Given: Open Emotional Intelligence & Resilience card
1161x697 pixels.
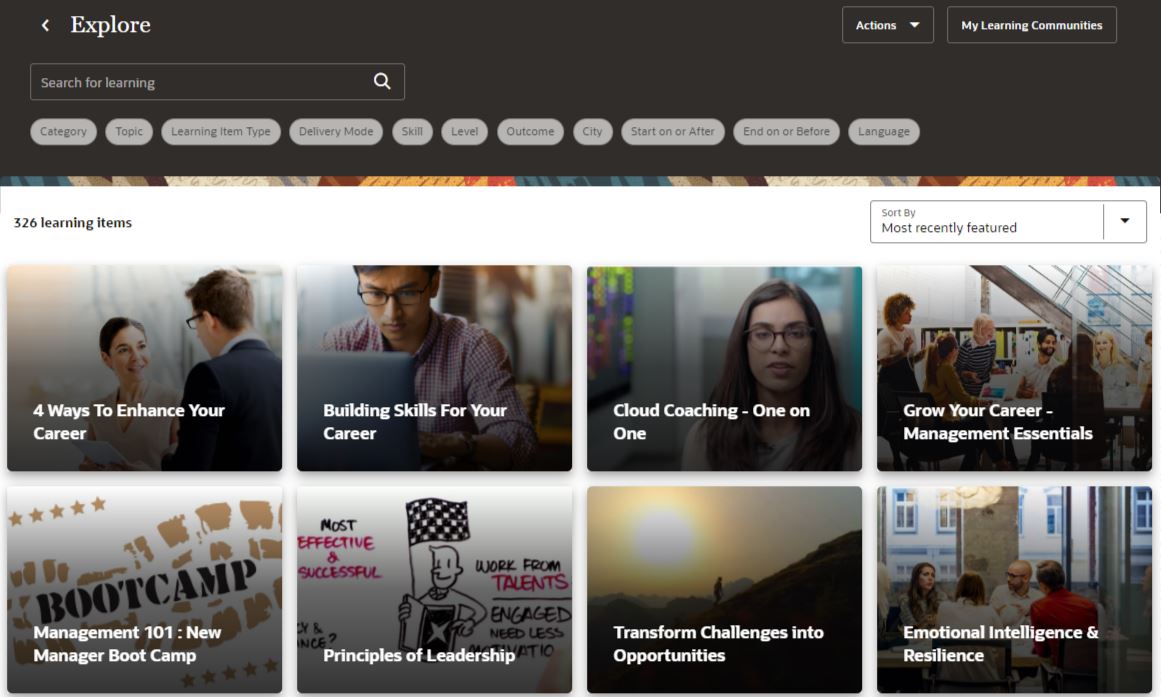Looking at the screenshot, I should tap(1014, 590).
